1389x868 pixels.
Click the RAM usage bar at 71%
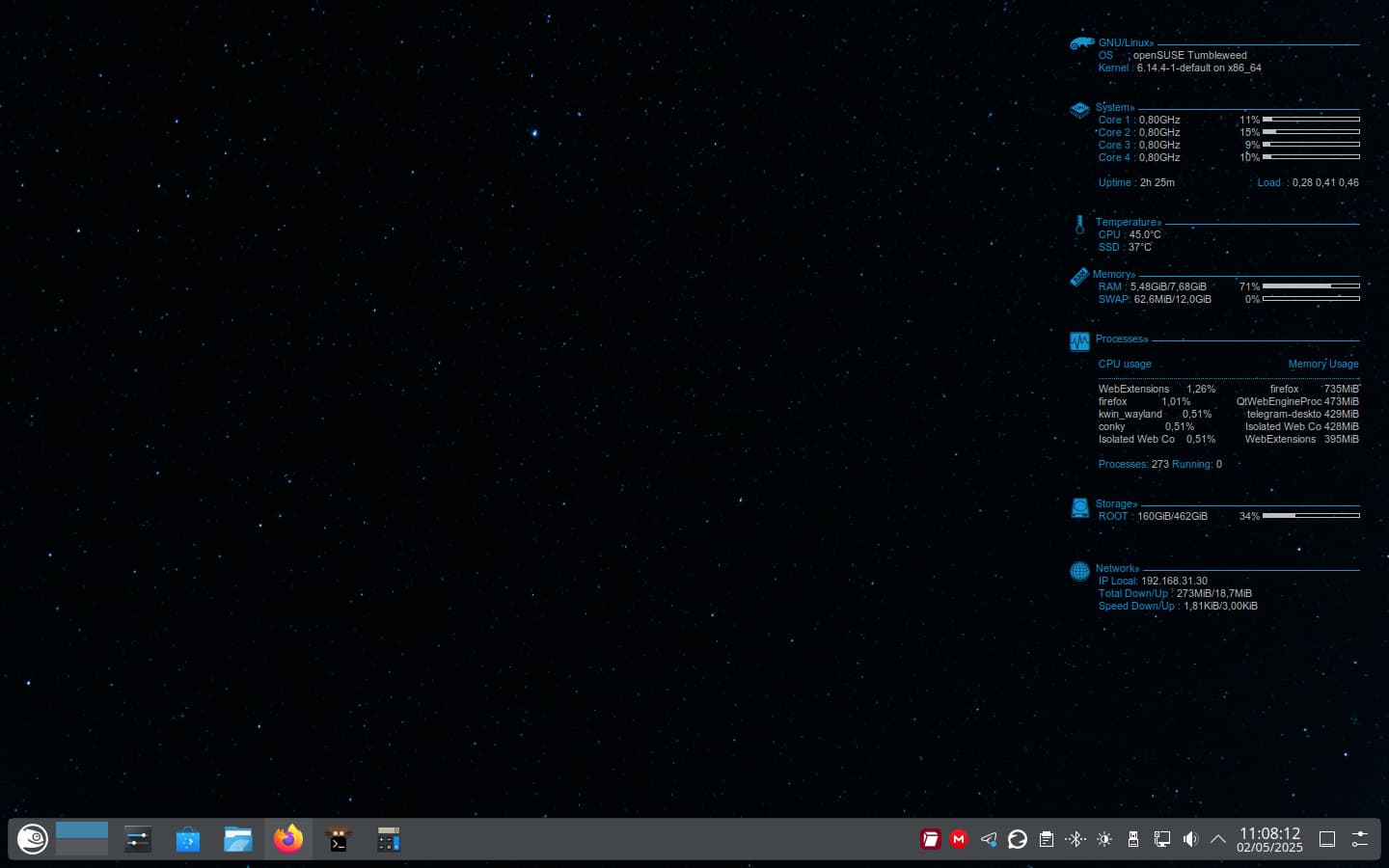[x=1311, y=286]
